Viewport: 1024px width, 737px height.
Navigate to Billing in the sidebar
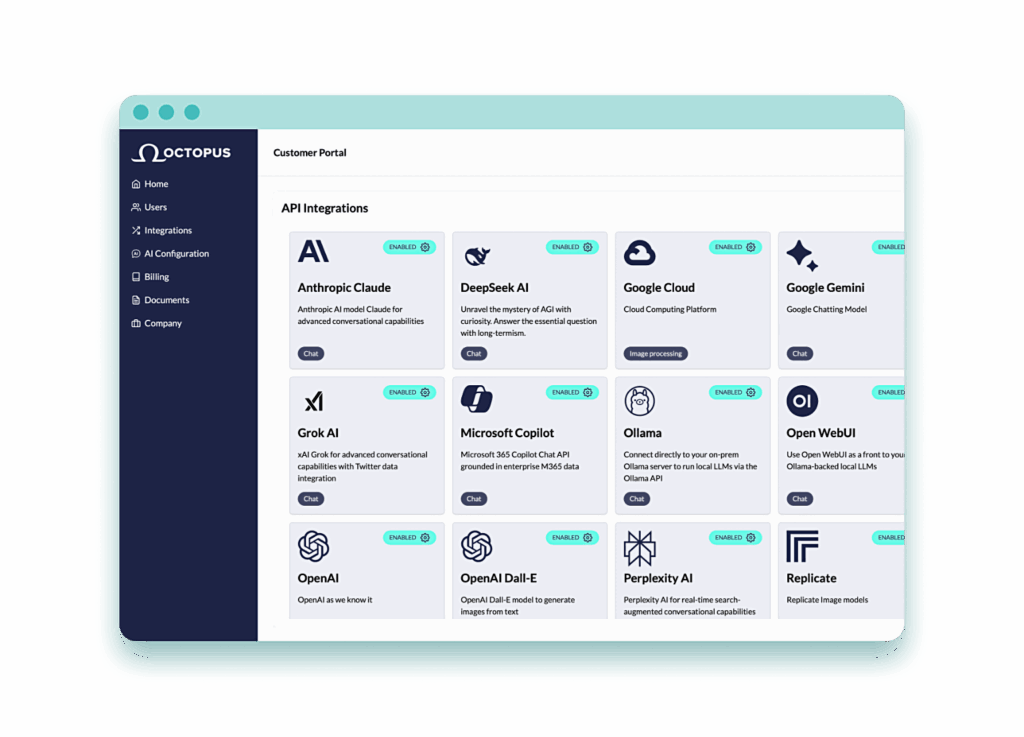coord(150,277)
